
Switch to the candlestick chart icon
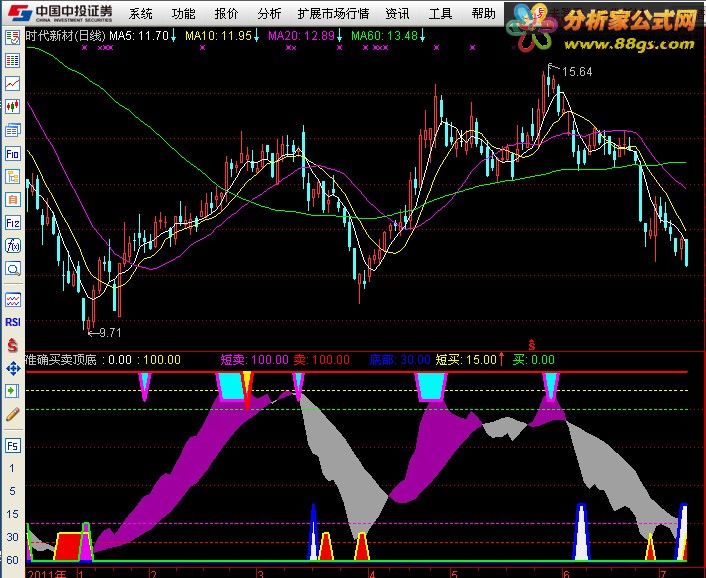point(13,107)
